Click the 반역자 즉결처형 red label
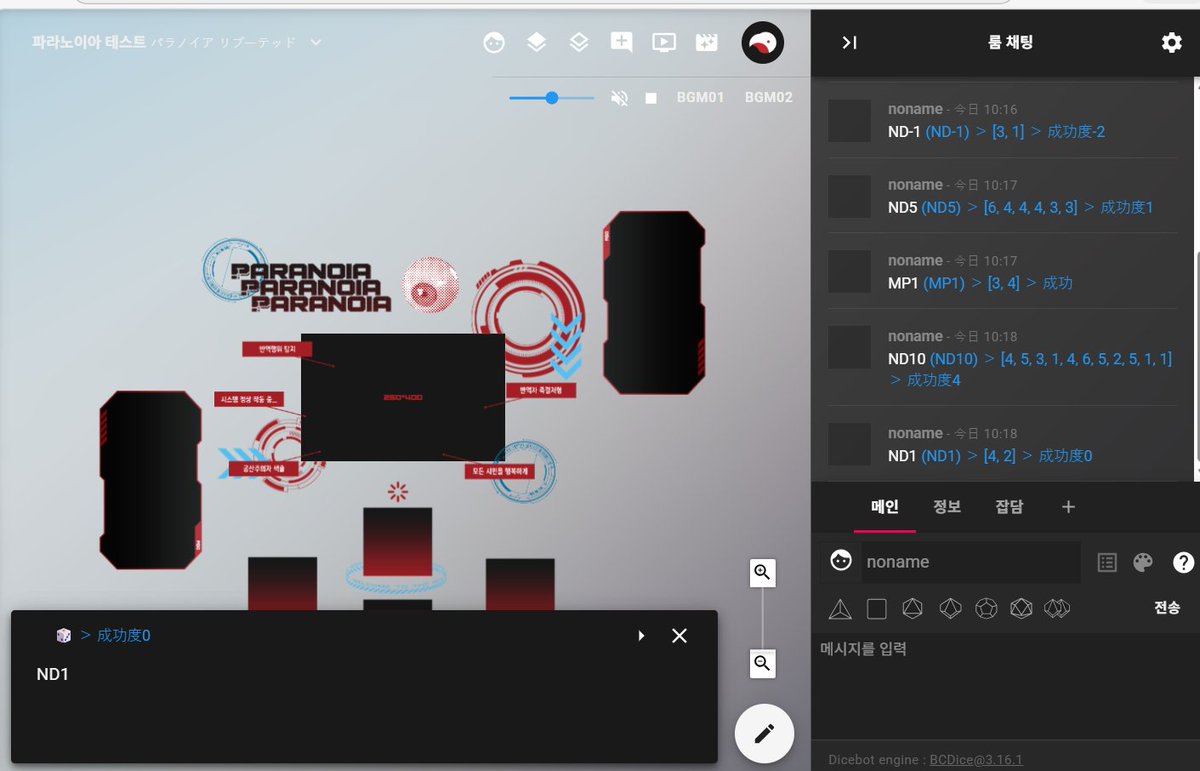The image size is (1200, 771). 540,390
